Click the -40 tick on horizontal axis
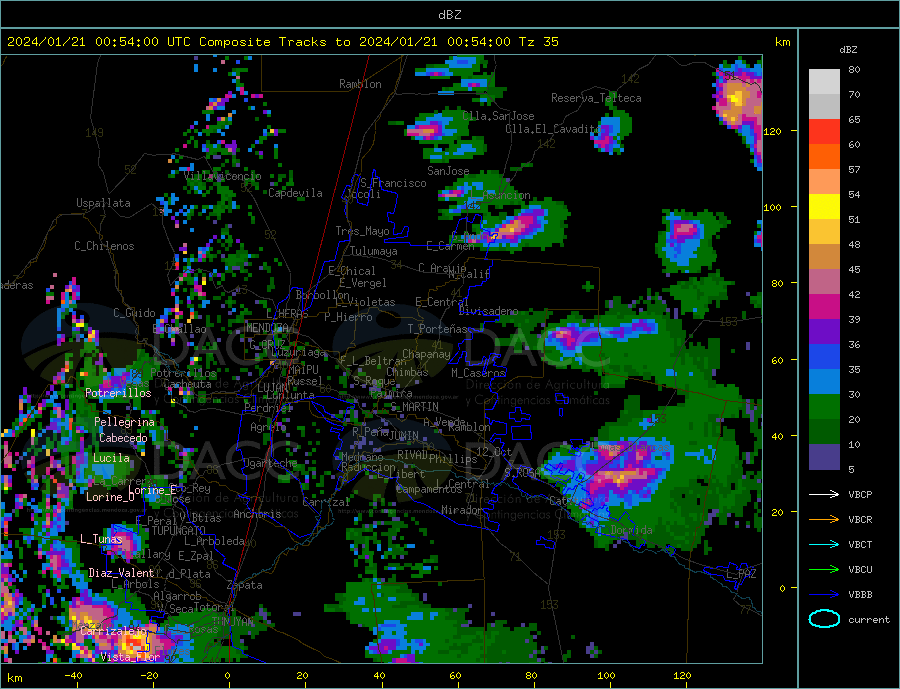The image size is (900, 689). pos(73,675)
